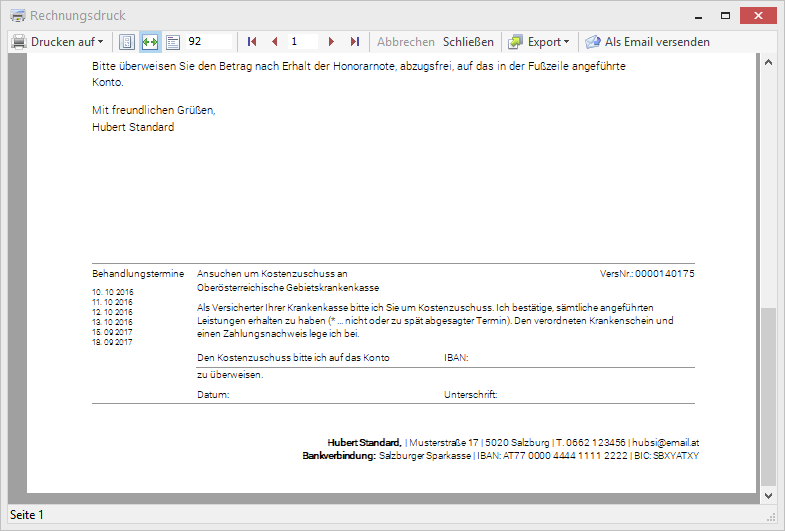Go to the first page

(x=252, y=42)
